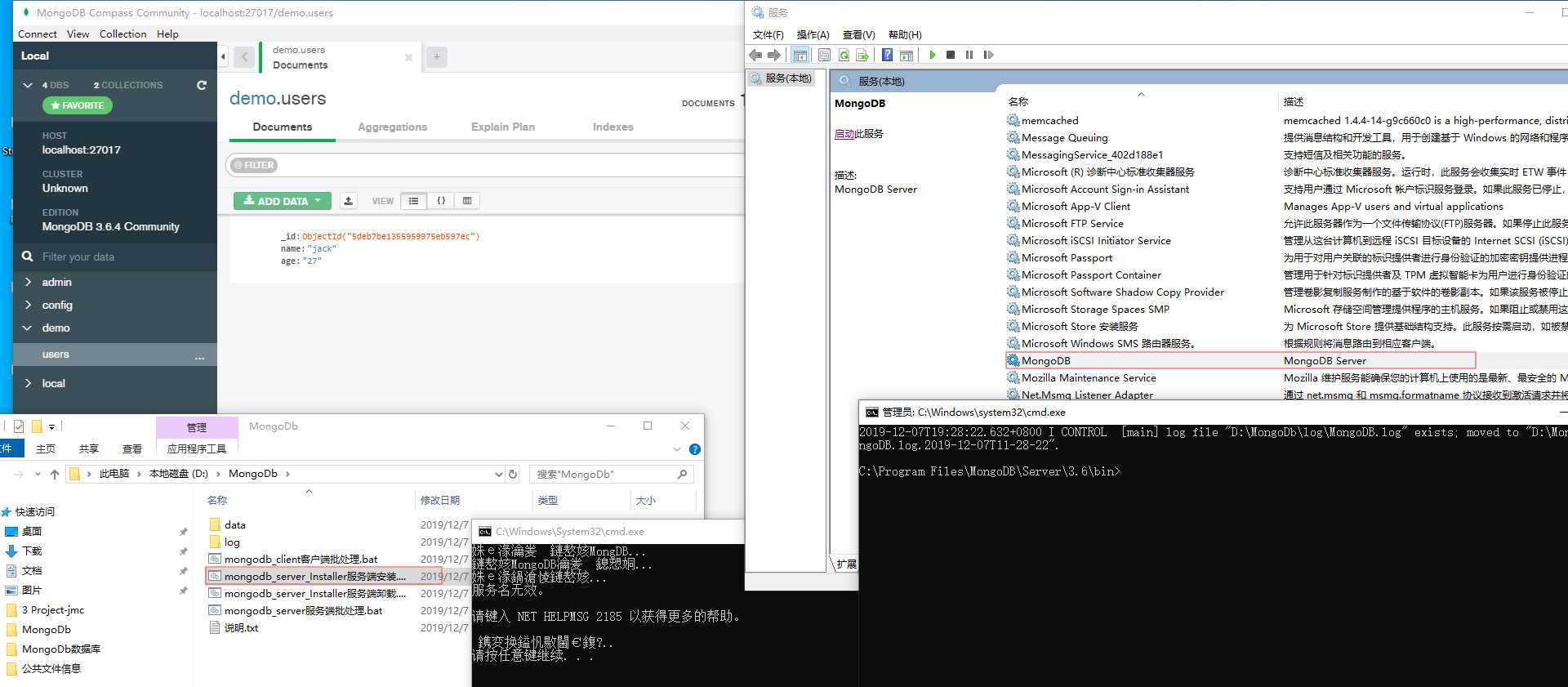Focus the Compass FILTER query bar

pos(485,165)
